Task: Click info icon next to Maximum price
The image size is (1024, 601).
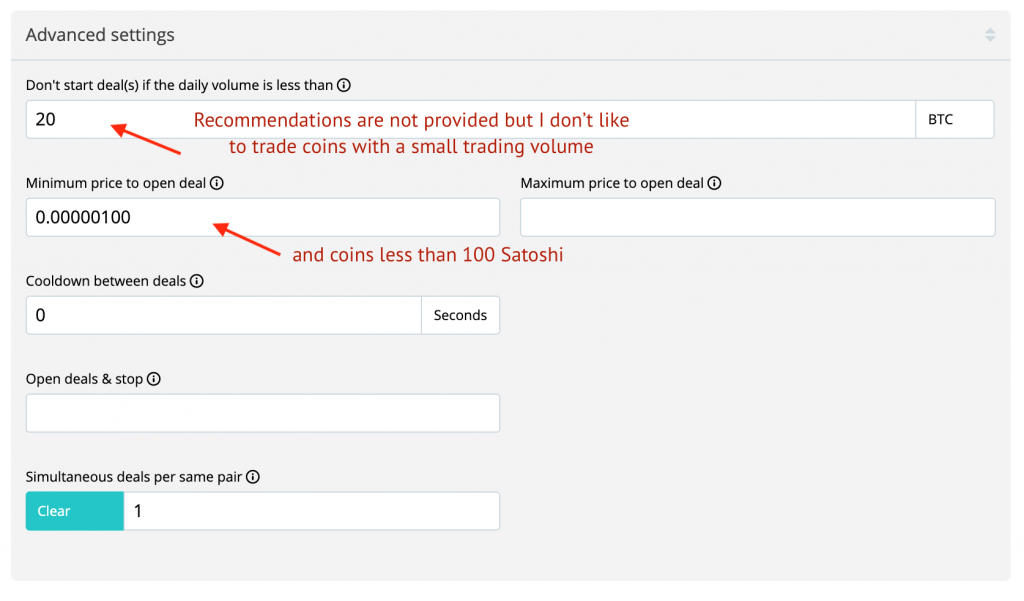Action: (x=714, y=184)
